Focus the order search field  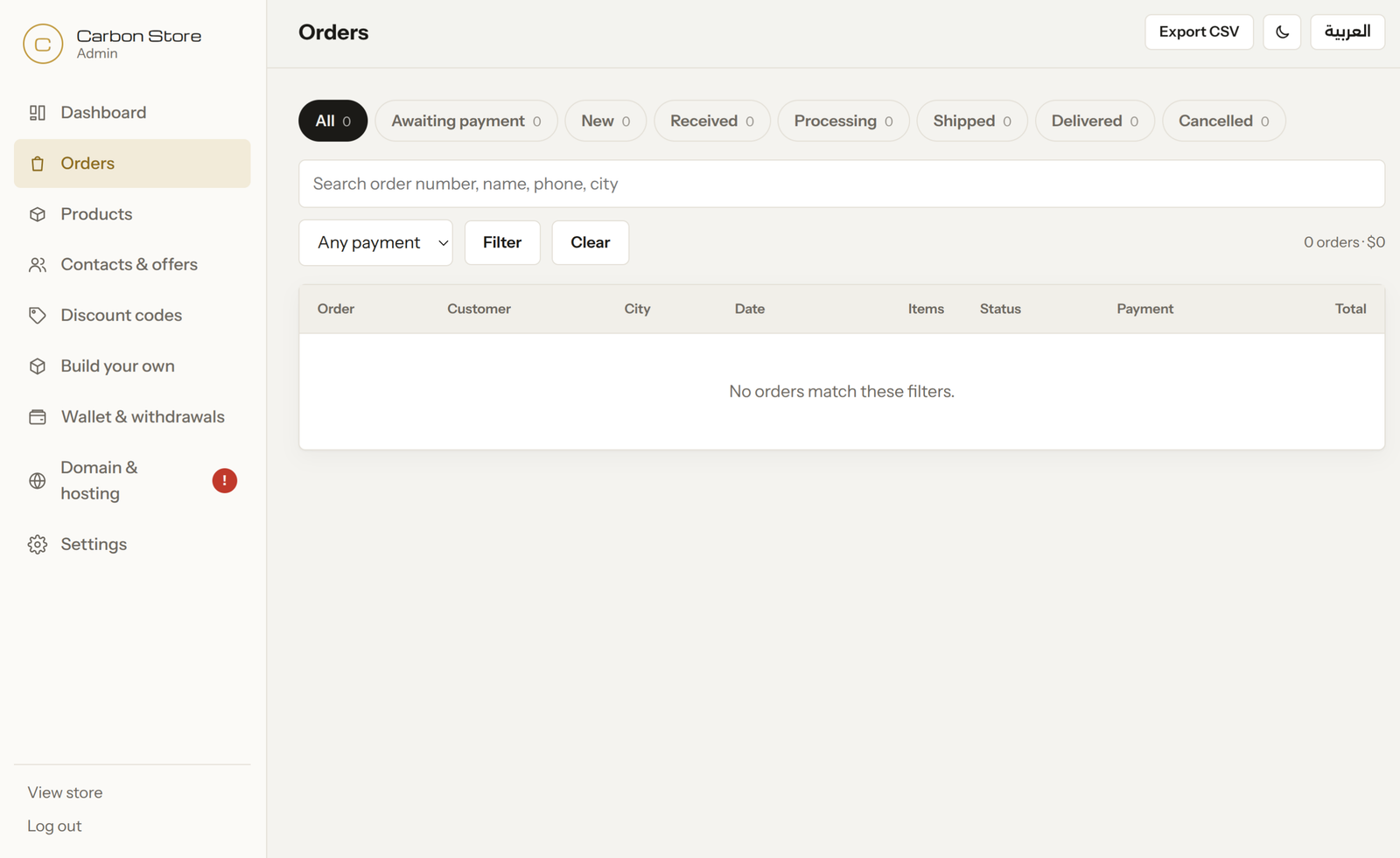842,184
